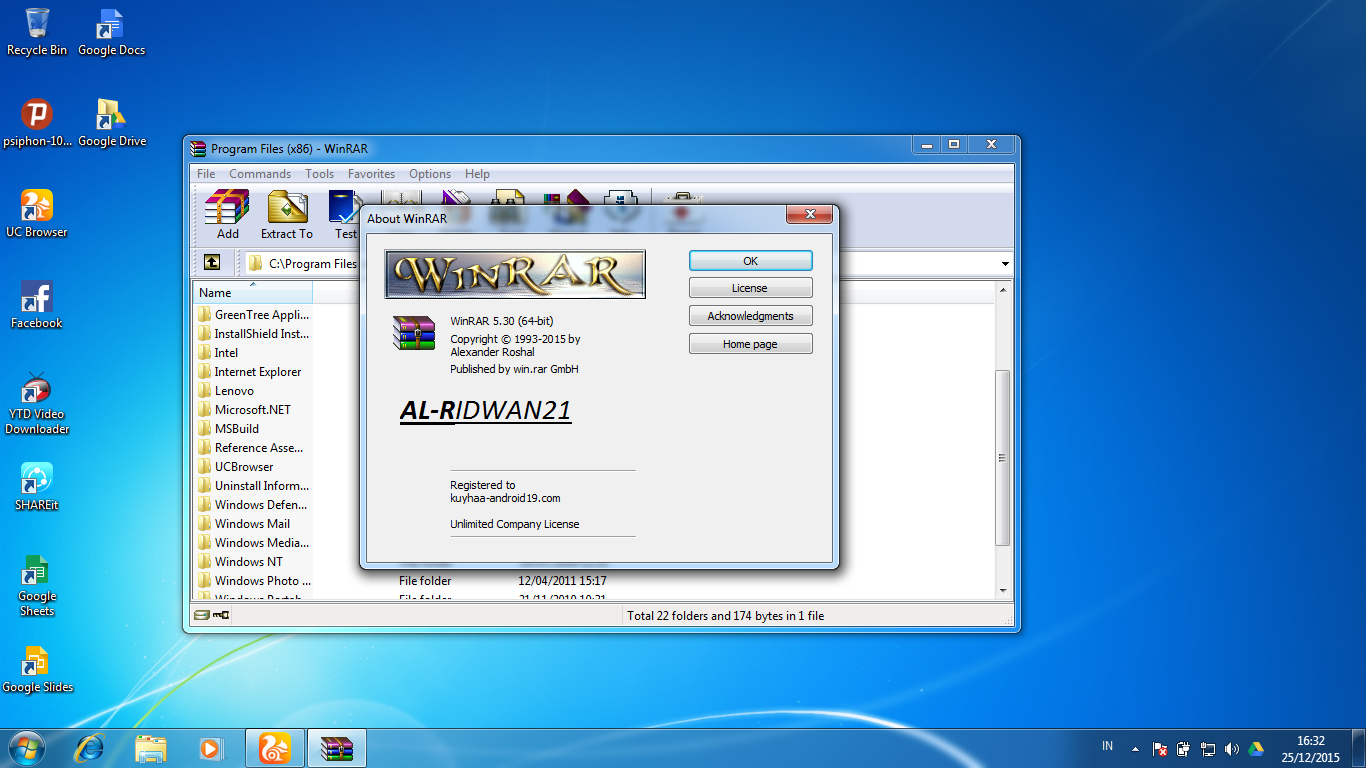Open the Windows Start menu orb
1366x768 pixels.
tap(26, 748)
